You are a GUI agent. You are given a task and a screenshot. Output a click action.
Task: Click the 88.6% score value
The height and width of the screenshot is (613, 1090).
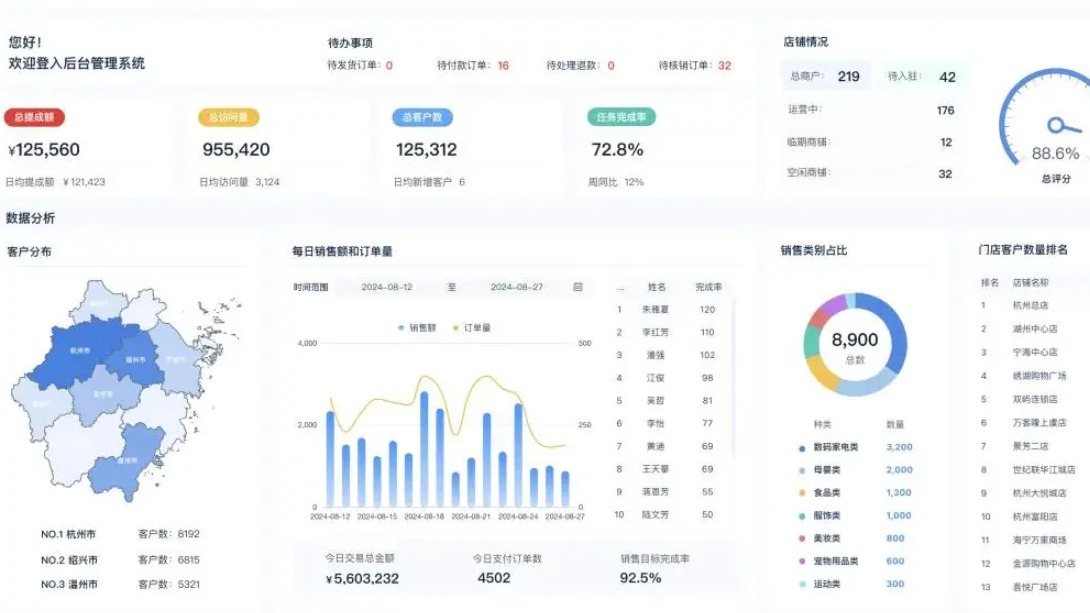1055,154
